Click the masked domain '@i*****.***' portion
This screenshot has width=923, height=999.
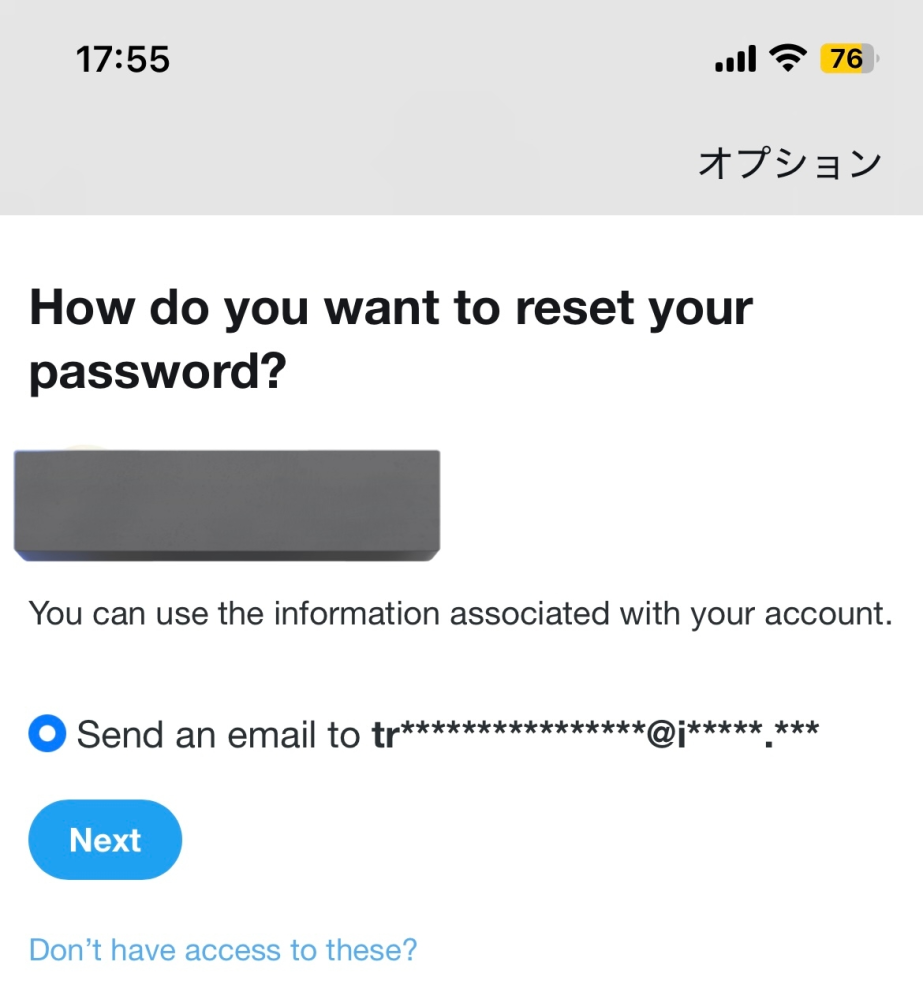click(x=733, y=733)
